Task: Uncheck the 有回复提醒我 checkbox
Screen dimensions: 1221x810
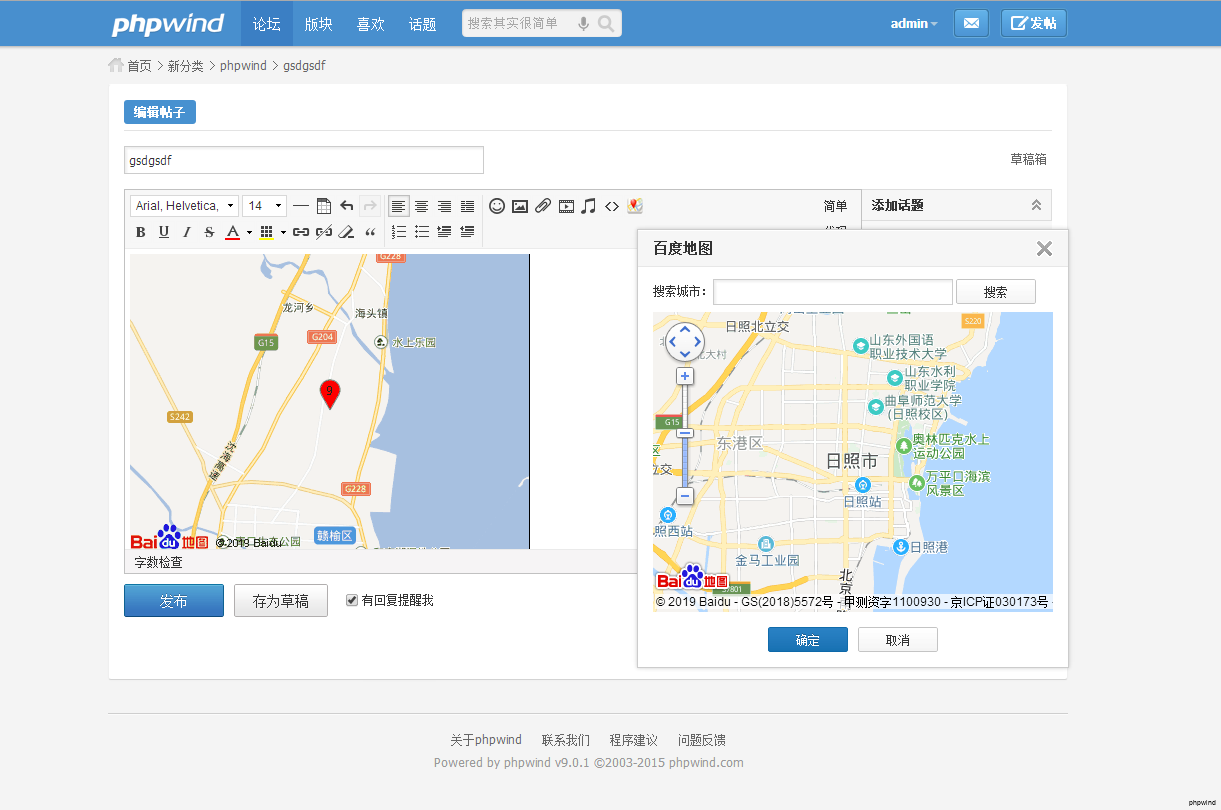Action: 352,600
